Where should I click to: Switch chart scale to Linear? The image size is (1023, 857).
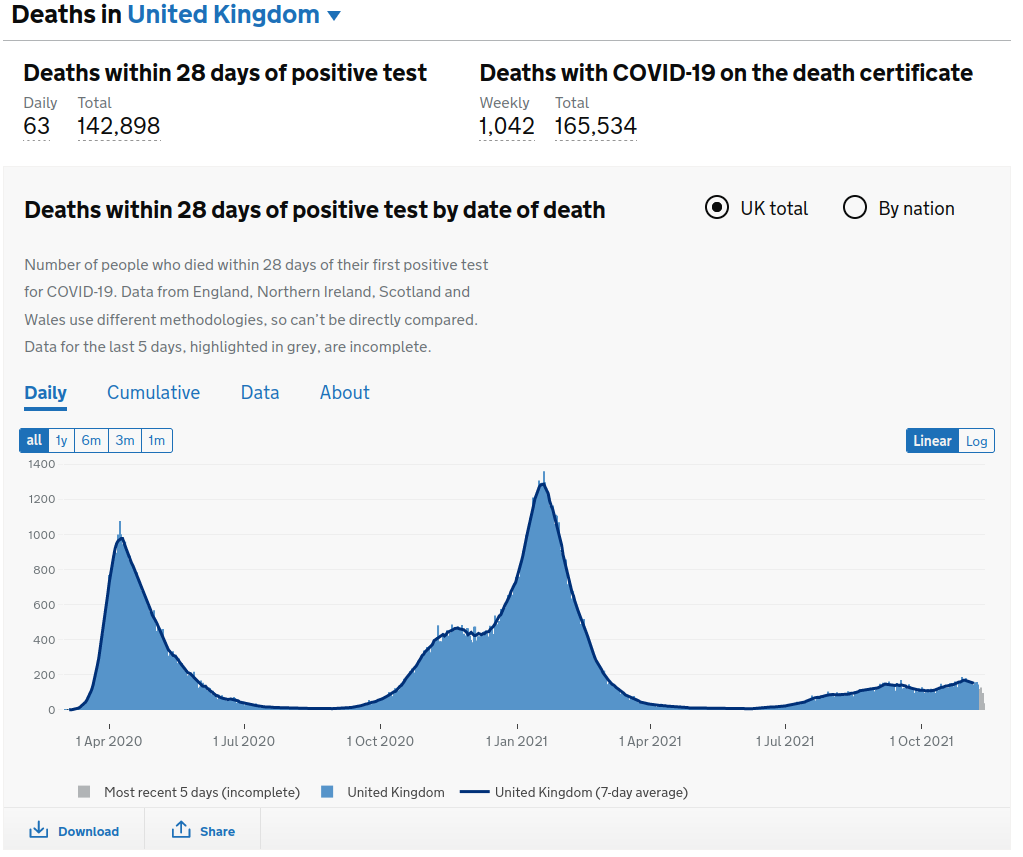coord(932,441)
